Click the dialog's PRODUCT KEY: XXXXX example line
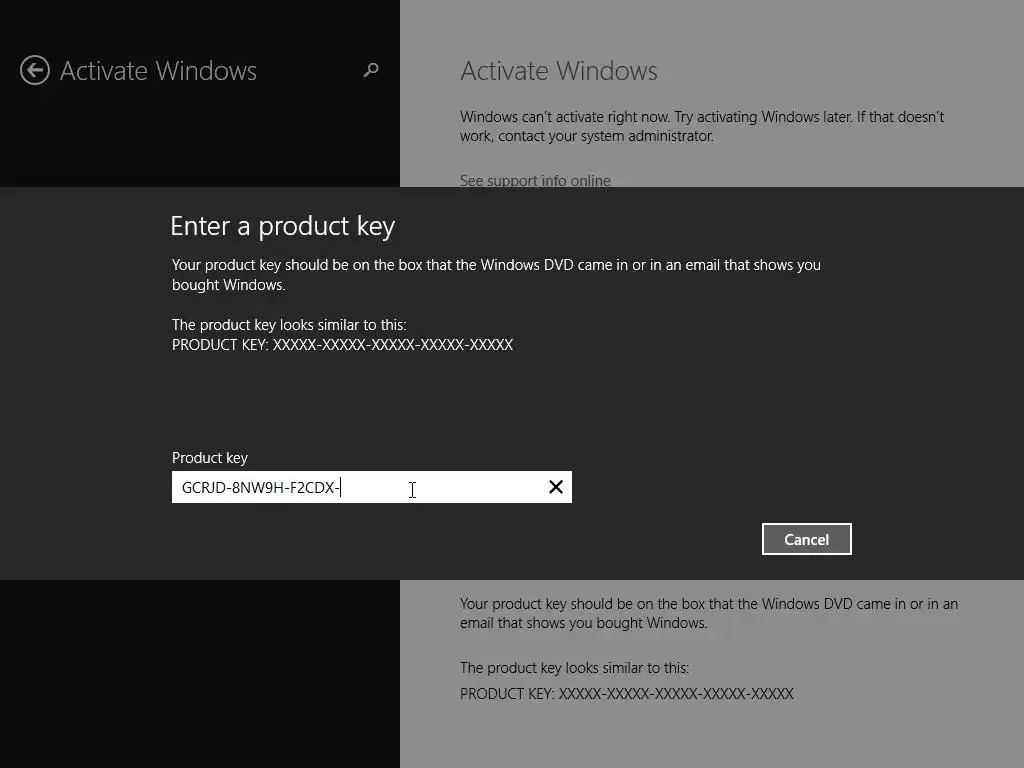The height and width of the screenshot is (768, 1024). pyautogui.click(x=342, y=345)
